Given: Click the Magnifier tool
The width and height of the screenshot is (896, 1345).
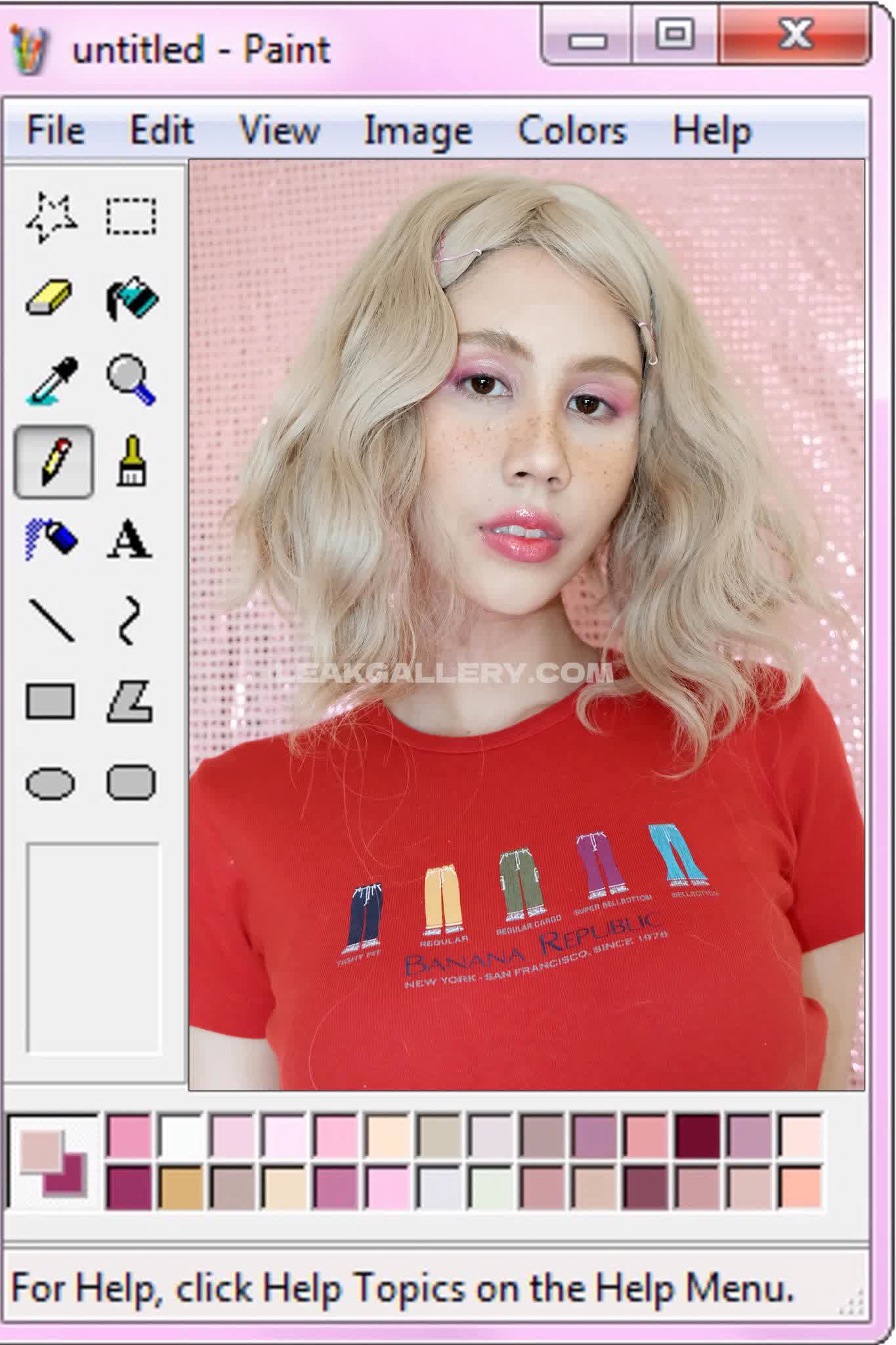Looking at the screenshot, I should [131, 380].
